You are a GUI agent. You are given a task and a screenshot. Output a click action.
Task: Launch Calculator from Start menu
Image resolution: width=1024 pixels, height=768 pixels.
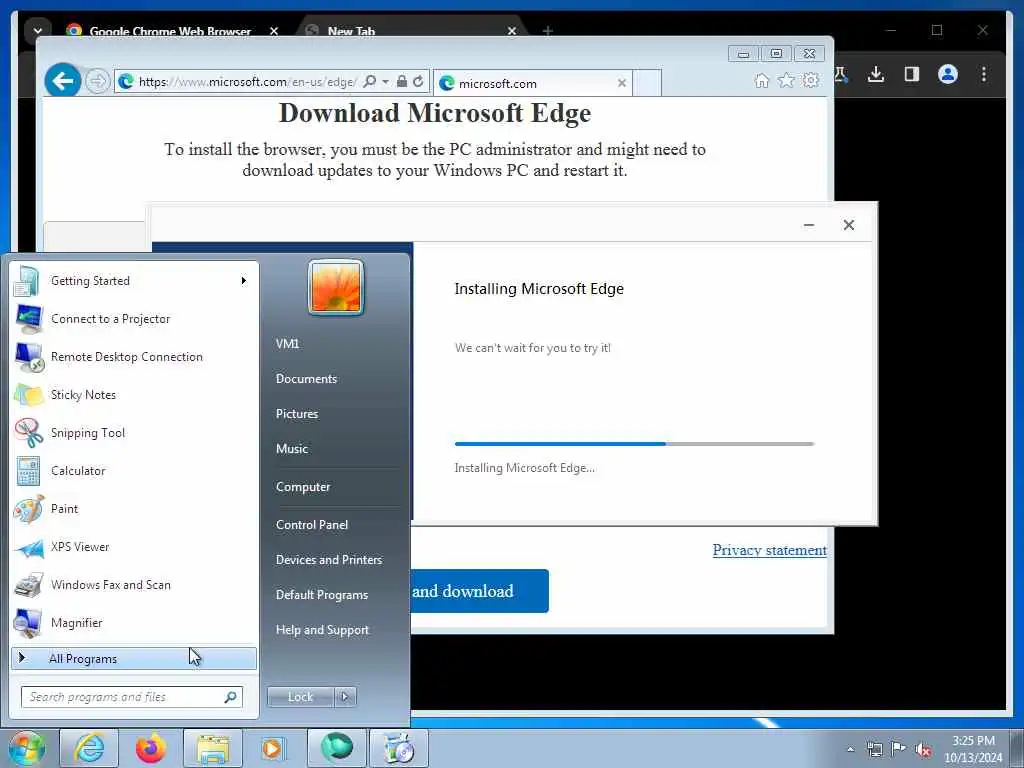[134, 471]
